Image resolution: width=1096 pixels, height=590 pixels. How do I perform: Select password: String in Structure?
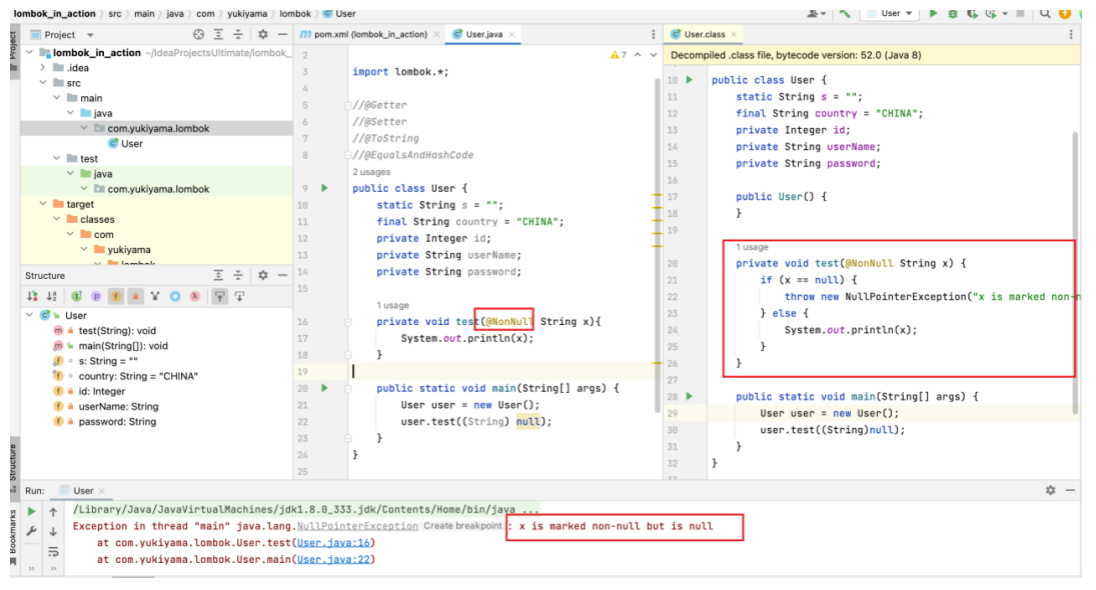pyautogui.click(x=117, y=422)
